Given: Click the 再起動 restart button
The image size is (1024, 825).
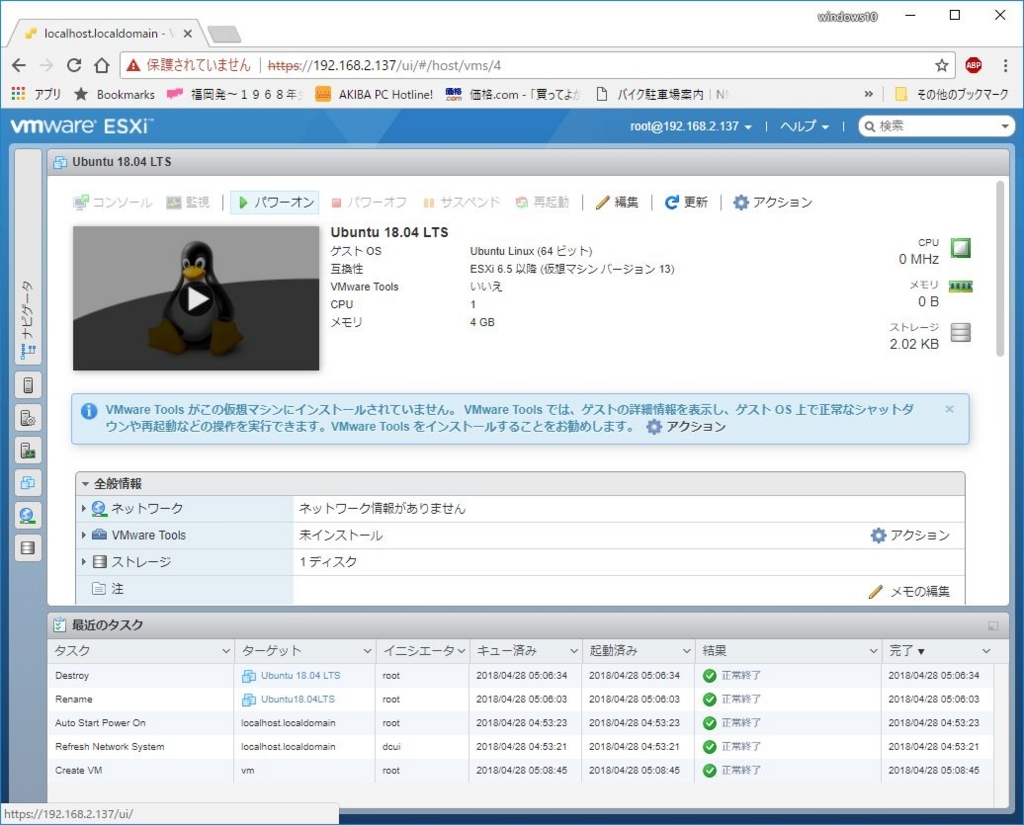Looking at the screenshot, I should click(542, 202).
